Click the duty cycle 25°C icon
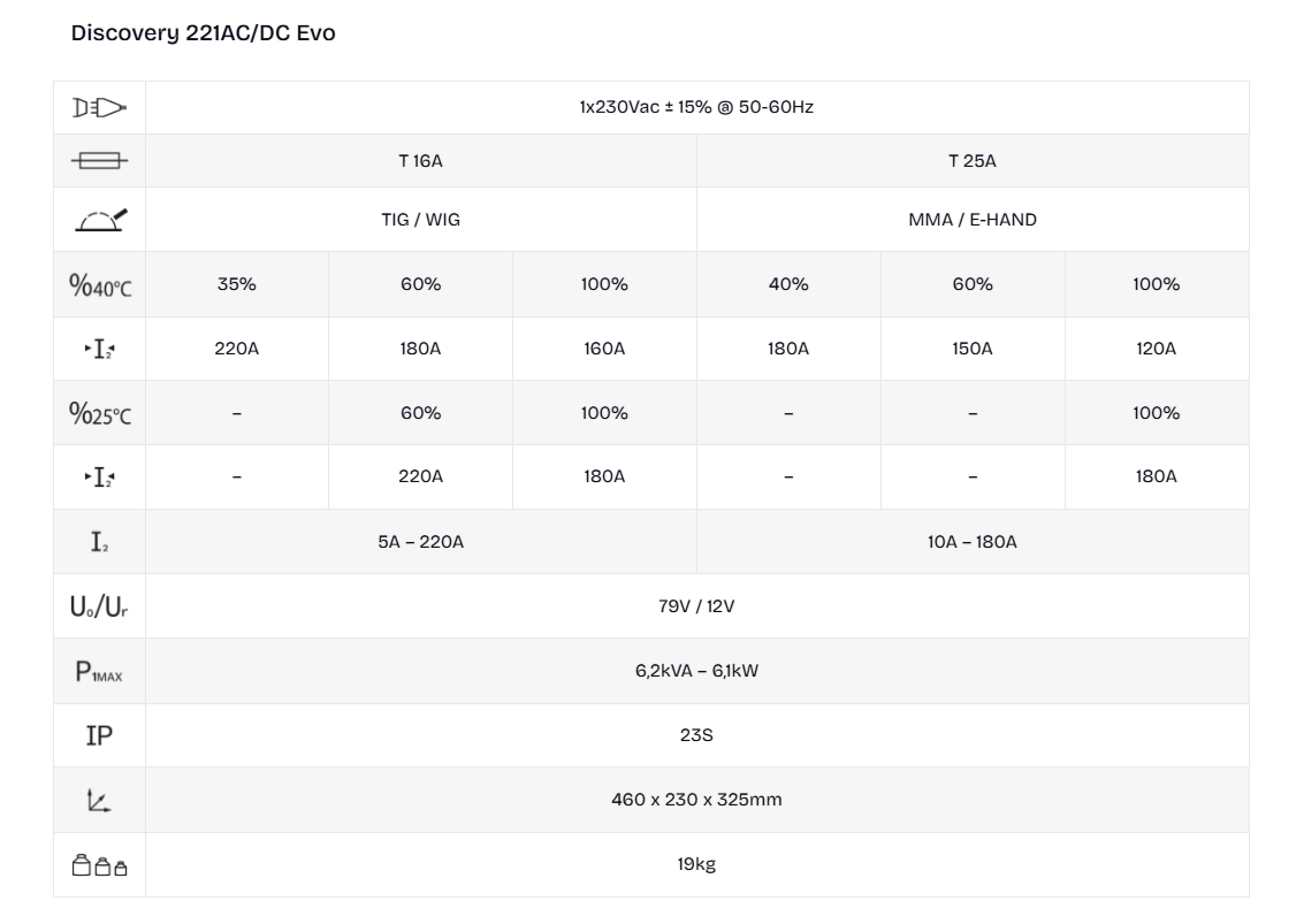Image resolution: width=1304 pixels, height=924 pixels. (100, 413)
